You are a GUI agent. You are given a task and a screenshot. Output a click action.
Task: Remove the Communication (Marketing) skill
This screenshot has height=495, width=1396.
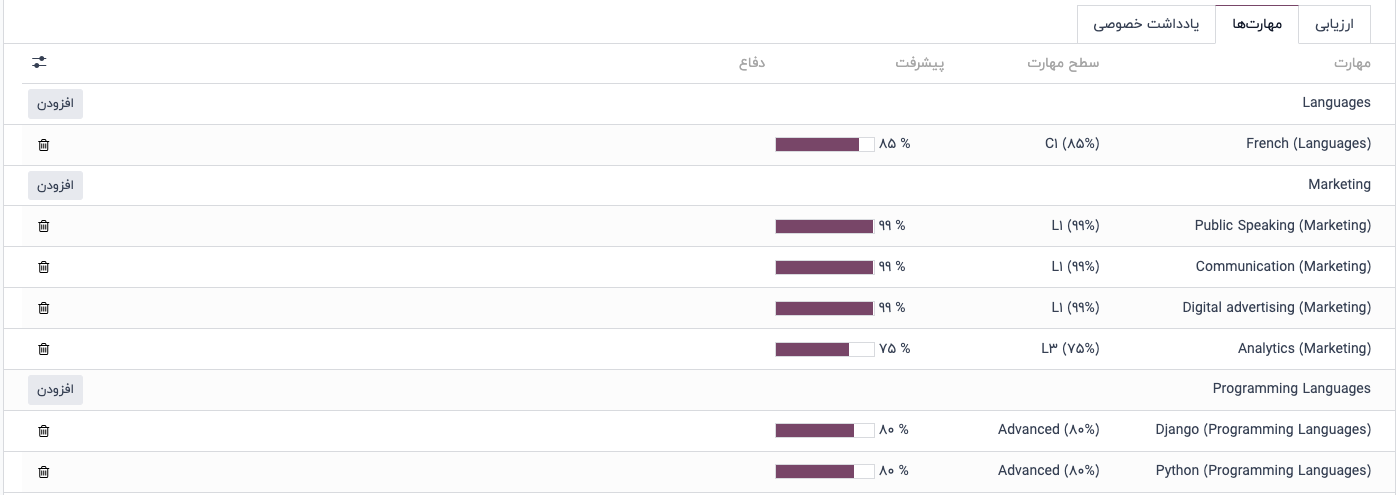coord(43,267)
